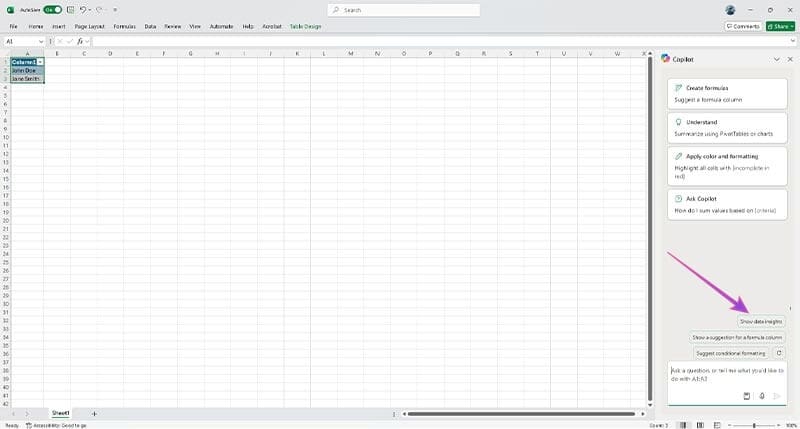Open the prompt guide icon in Copilot box
The image size is (800, 429).
coord(747,396)
